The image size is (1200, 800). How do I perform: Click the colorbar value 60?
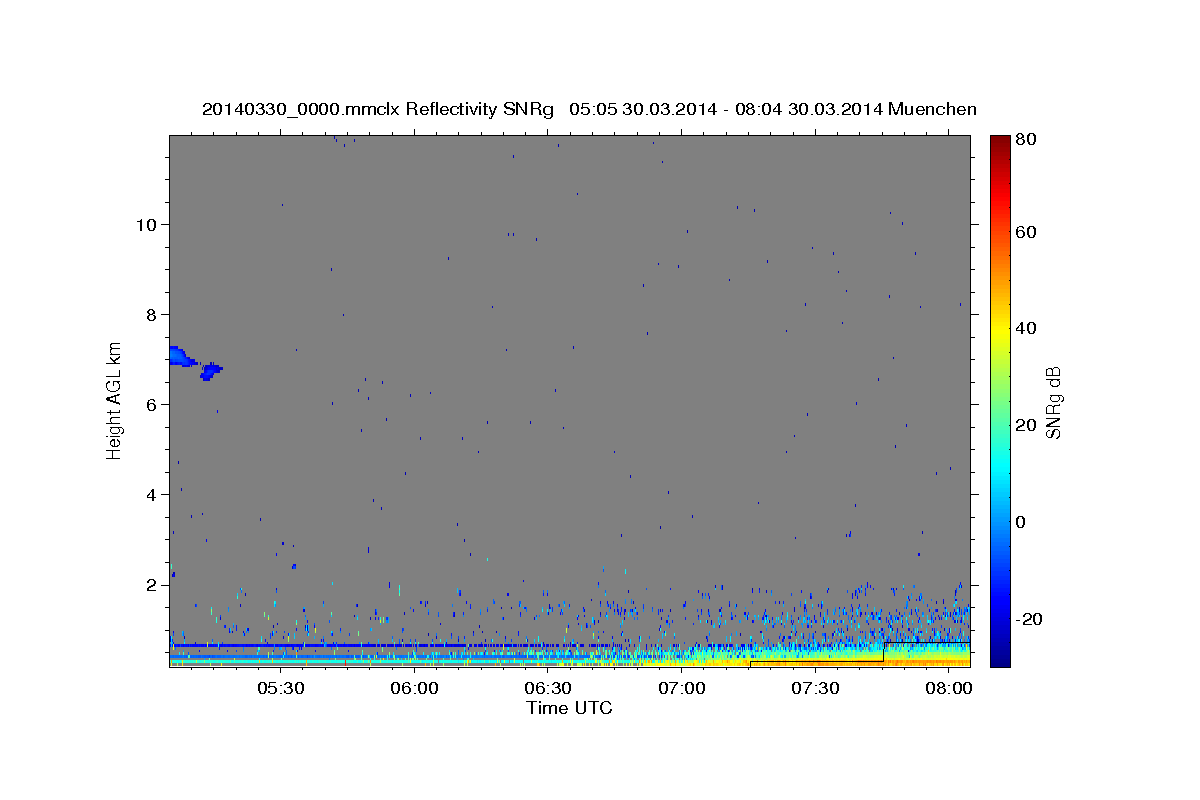click(x=1028, y=232)
